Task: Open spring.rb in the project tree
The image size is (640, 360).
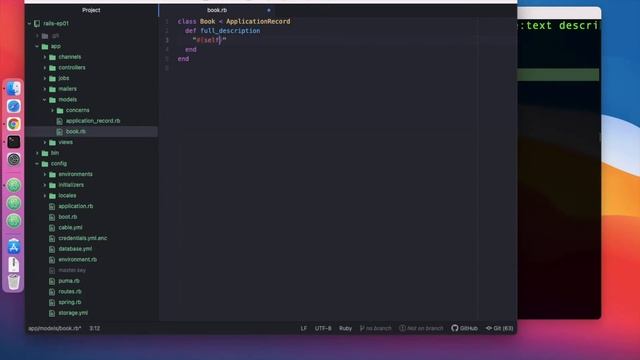Action: tap(70, 302)
